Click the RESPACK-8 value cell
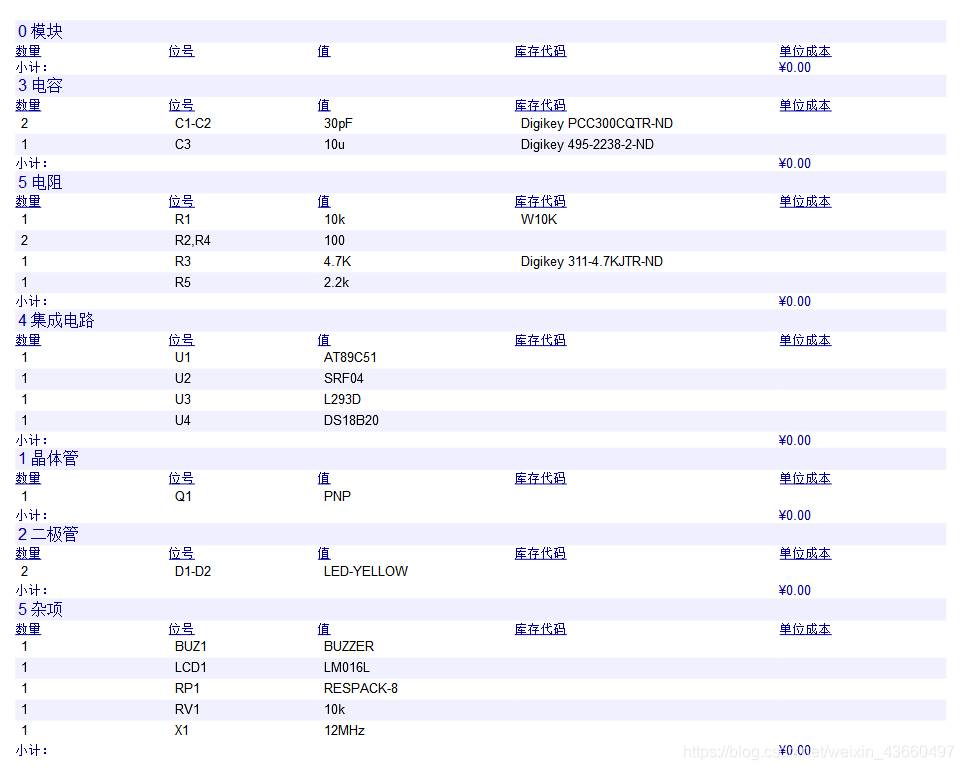This screenshot has height=770, width=964. 361,688
